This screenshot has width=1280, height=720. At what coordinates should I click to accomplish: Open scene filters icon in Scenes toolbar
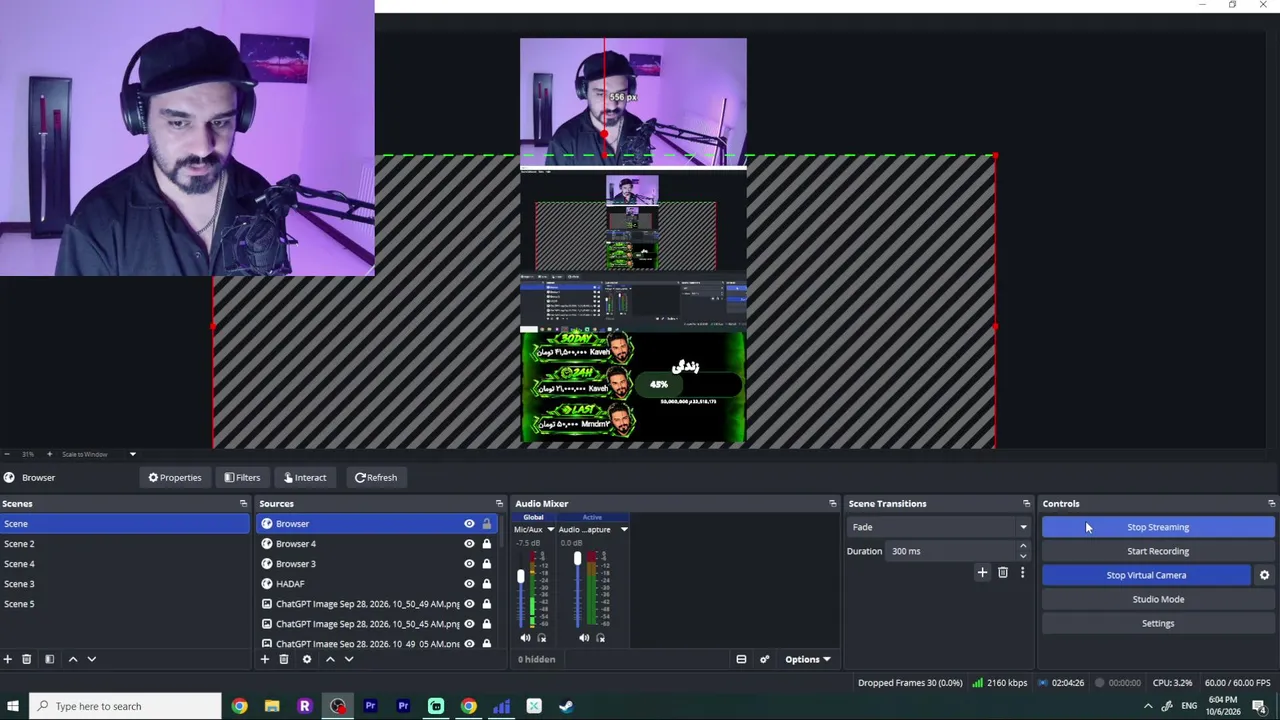pos(49,659)
